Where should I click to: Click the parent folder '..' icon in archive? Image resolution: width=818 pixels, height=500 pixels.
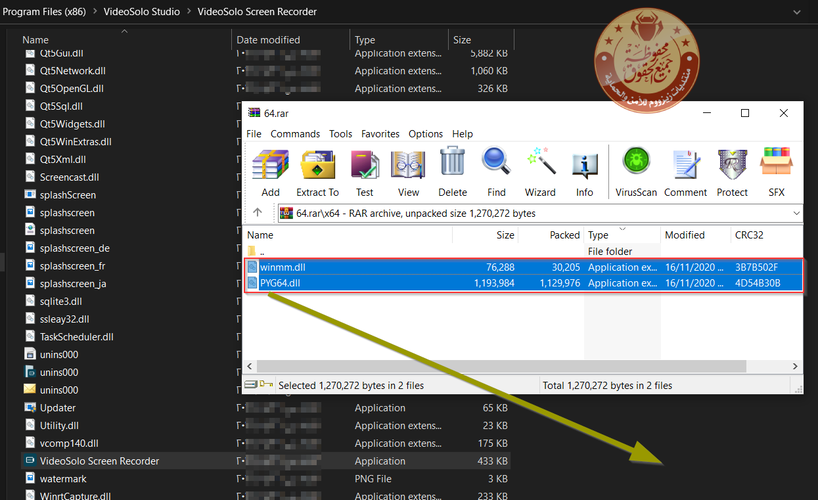[x=252, y=251]
